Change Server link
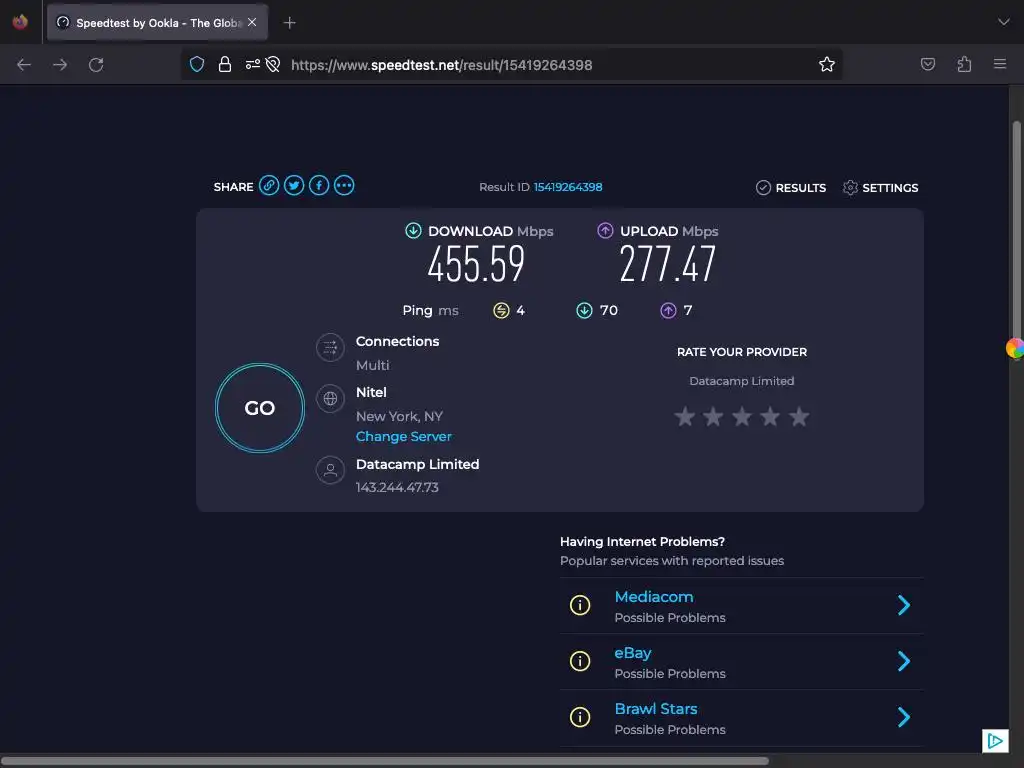Viewport: 1024px width, 768px height. (x=404, y=436)
